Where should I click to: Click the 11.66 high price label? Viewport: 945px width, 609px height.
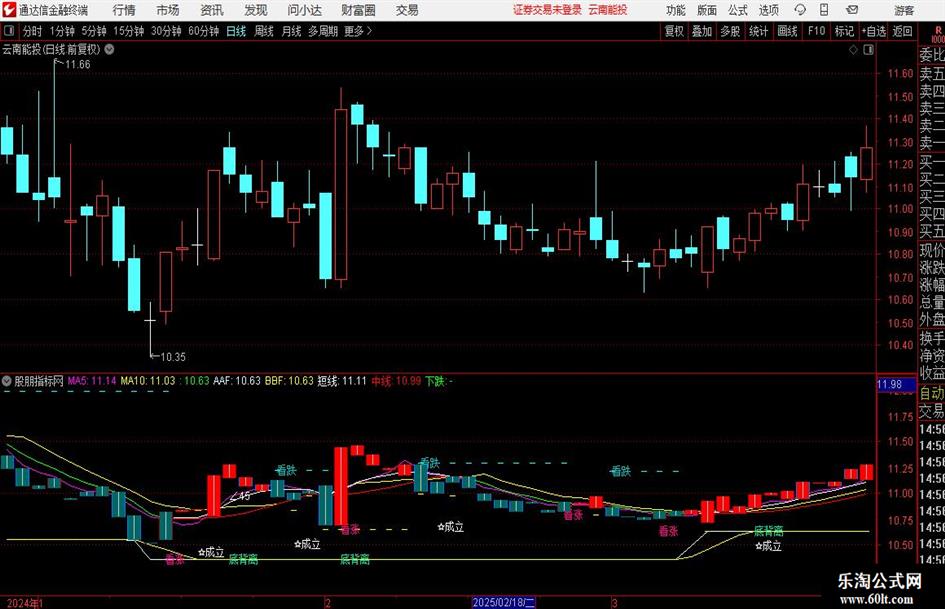[x=78, y=65]
